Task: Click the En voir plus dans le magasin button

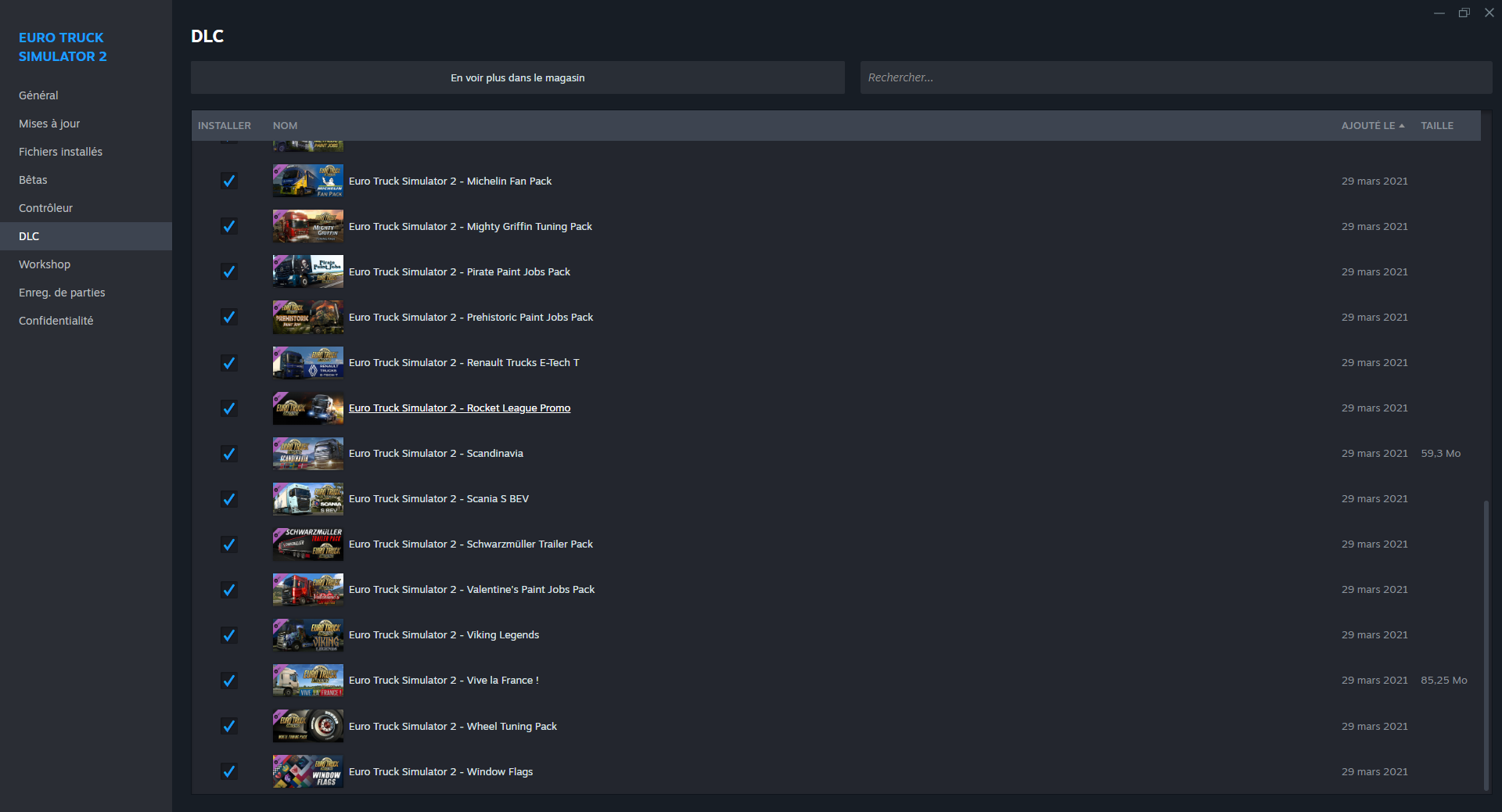Action: point(517,77)
